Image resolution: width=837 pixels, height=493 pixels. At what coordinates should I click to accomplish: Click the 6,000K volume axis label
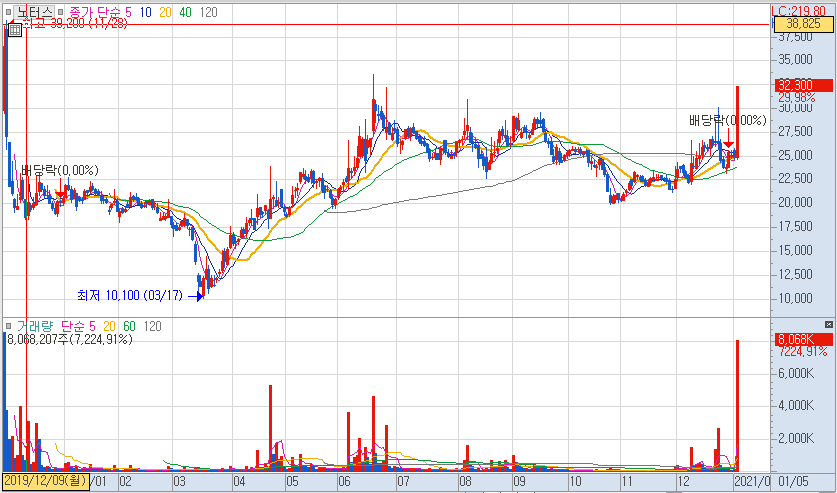coord(795,373)
